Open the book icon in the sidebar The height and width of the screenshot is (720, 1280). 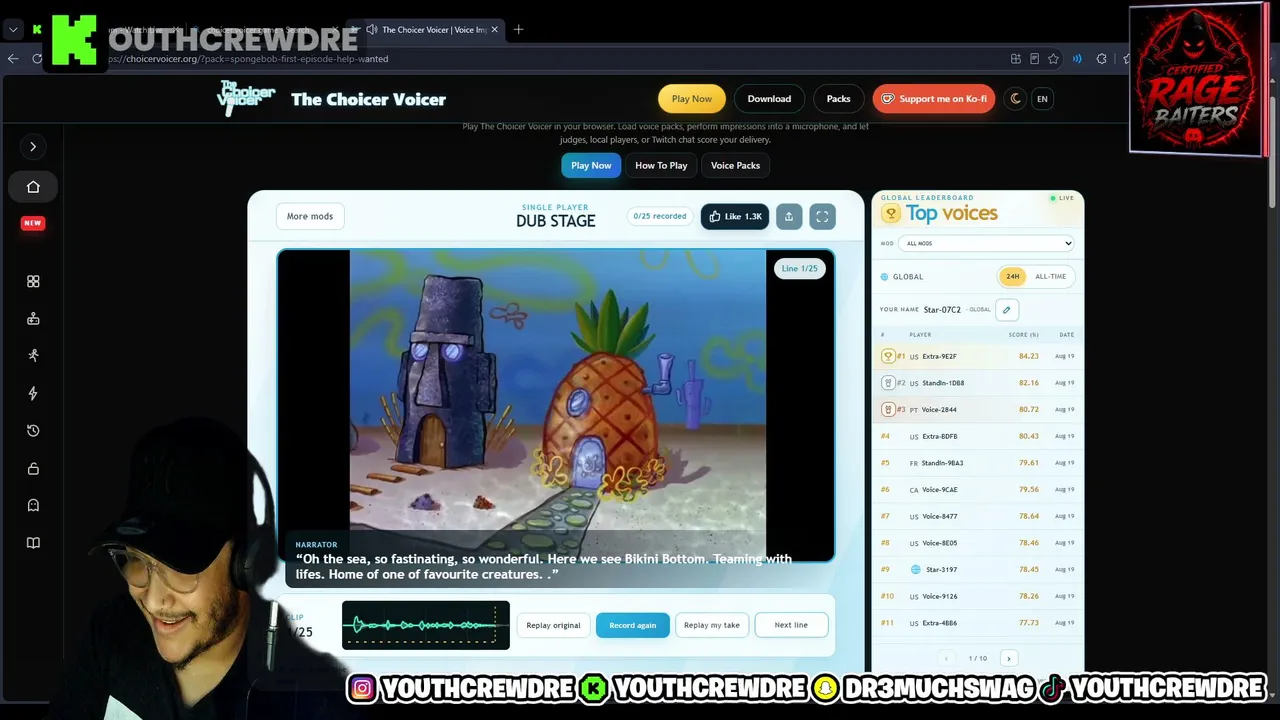[33, 543]
